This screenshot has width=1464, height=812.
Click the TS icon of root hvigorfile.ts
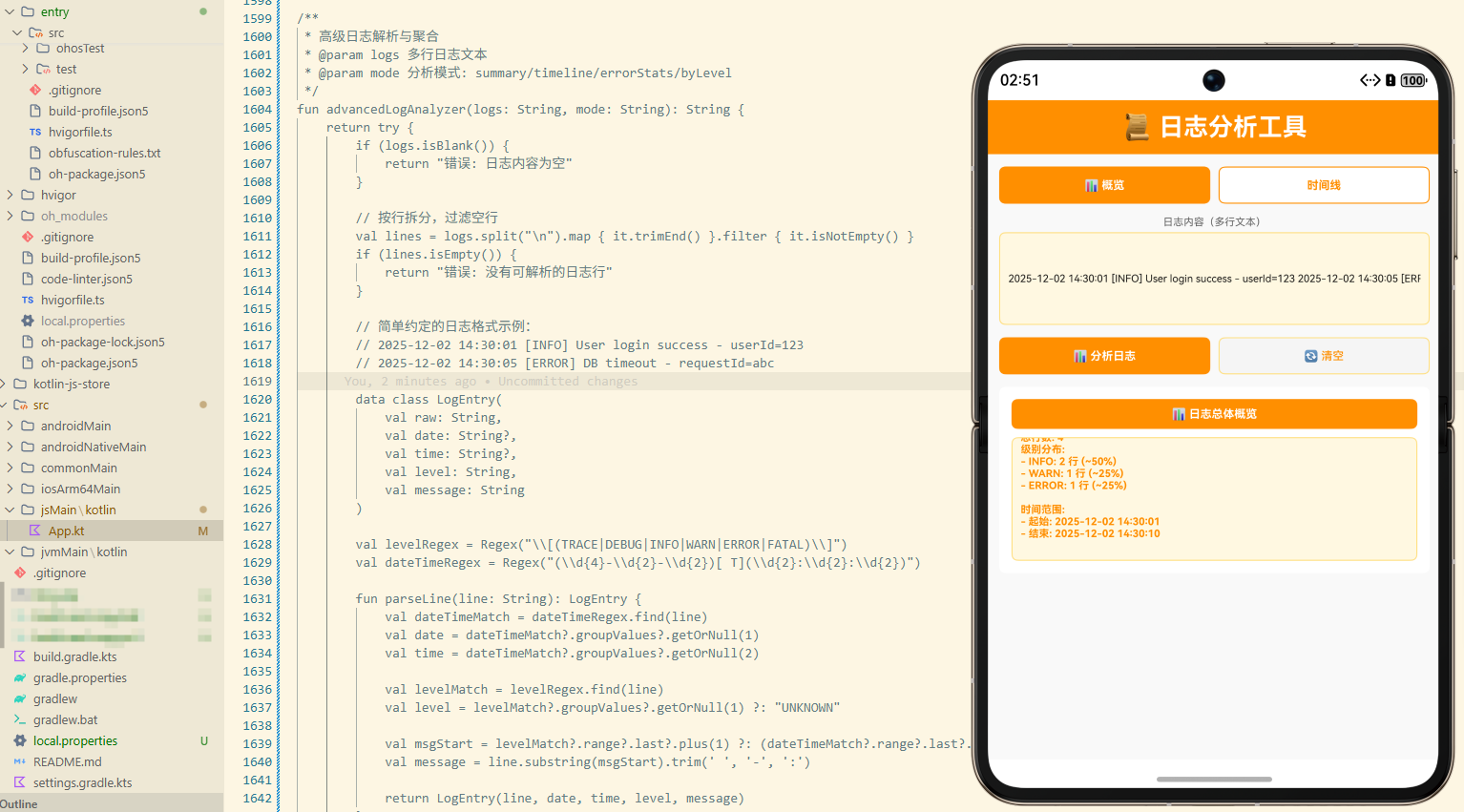pos(28,300)
